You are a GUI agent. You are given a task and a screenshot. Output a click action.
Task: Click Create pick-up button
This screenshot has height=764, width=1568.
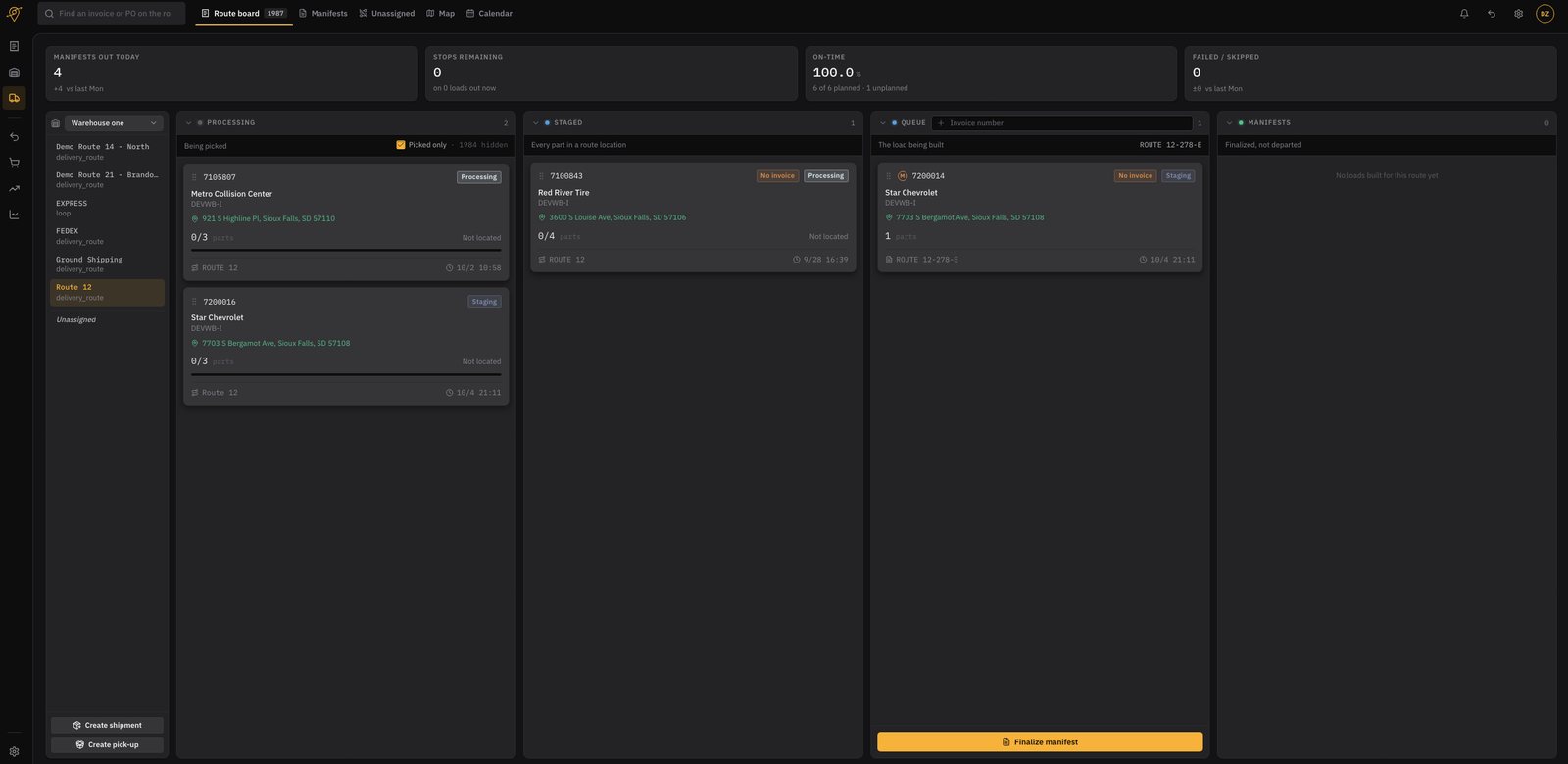click(x=108, y=745)
